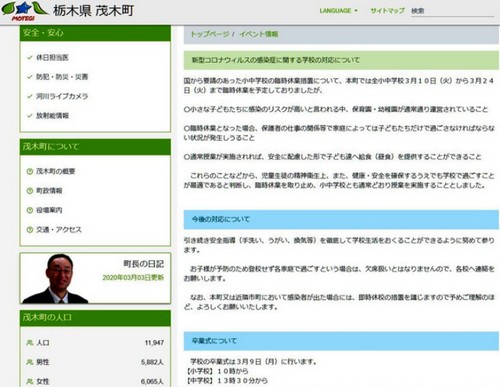Click 【小学校】10時から line
Image resolution: width=500 pixels, height=387 pixels.
218,371
